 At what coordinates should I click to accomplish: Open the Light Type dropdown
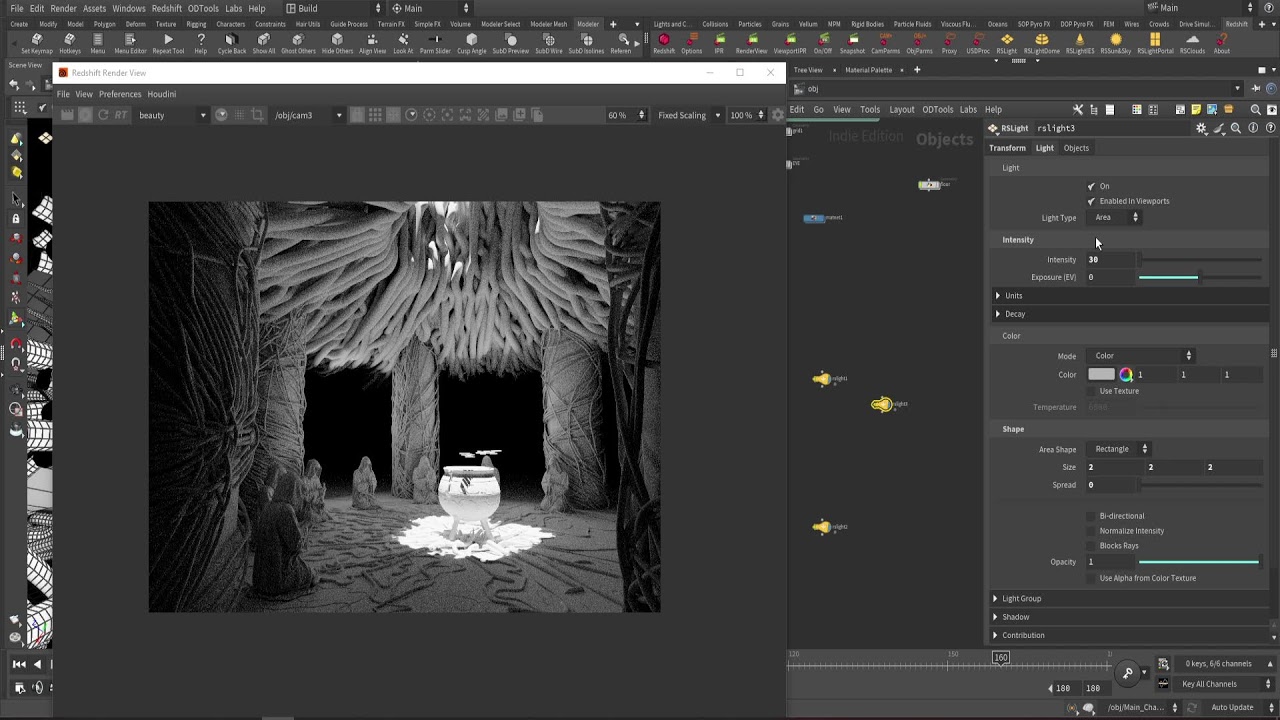1115,217
